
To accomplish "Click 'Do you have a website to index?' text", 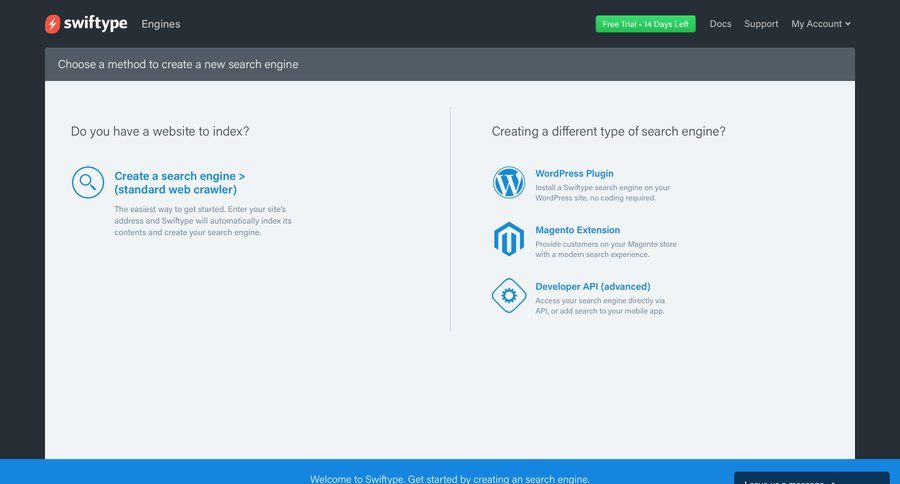I will point(160,131).
